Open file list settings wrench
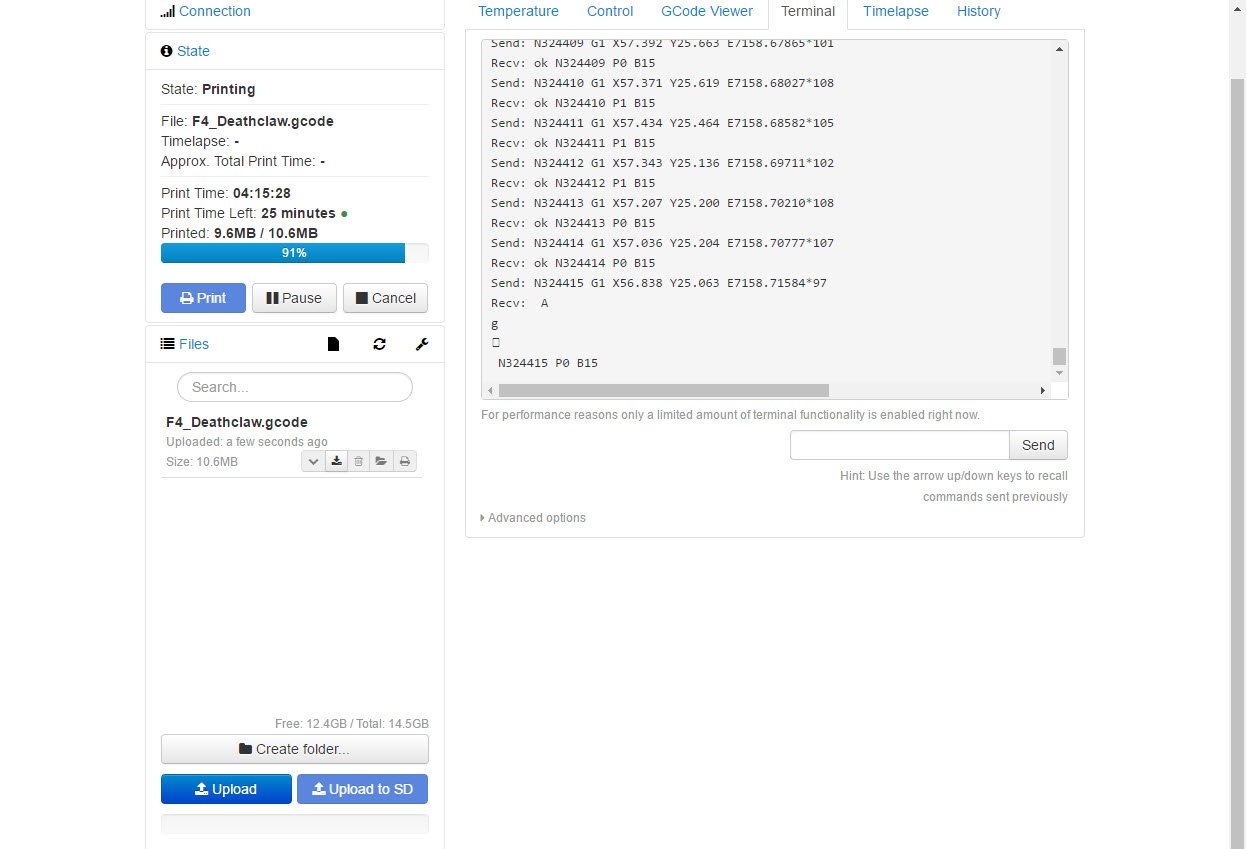 [x=422, y=344]
